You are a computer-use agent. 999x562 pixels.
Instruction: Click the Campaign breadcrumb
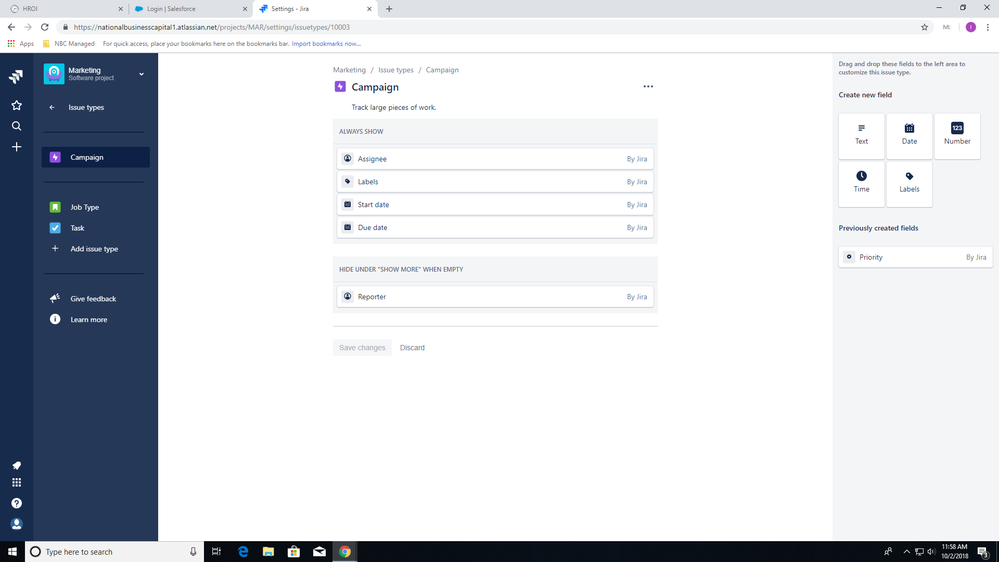[442, 70]
